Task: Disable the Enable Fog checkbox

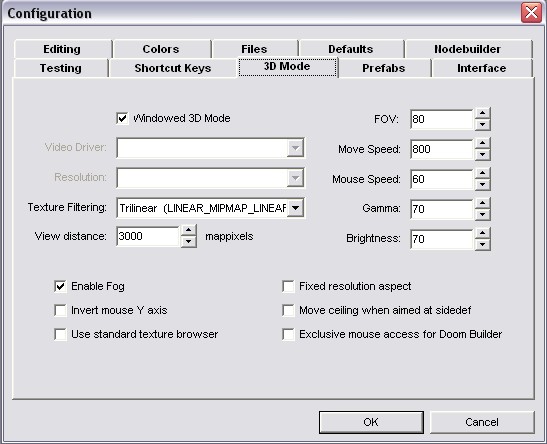Action: (x=60, y=286)
